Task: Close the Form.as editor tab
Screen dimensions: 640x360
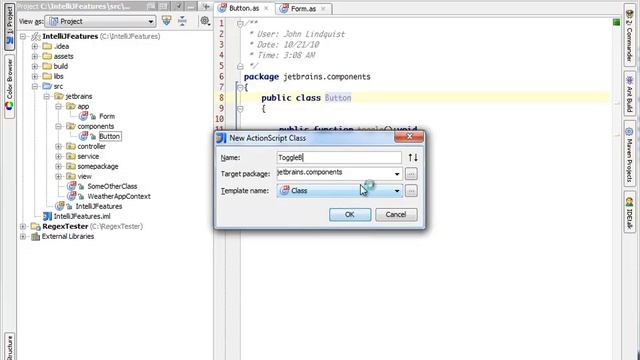Action: tap(323, 9)
